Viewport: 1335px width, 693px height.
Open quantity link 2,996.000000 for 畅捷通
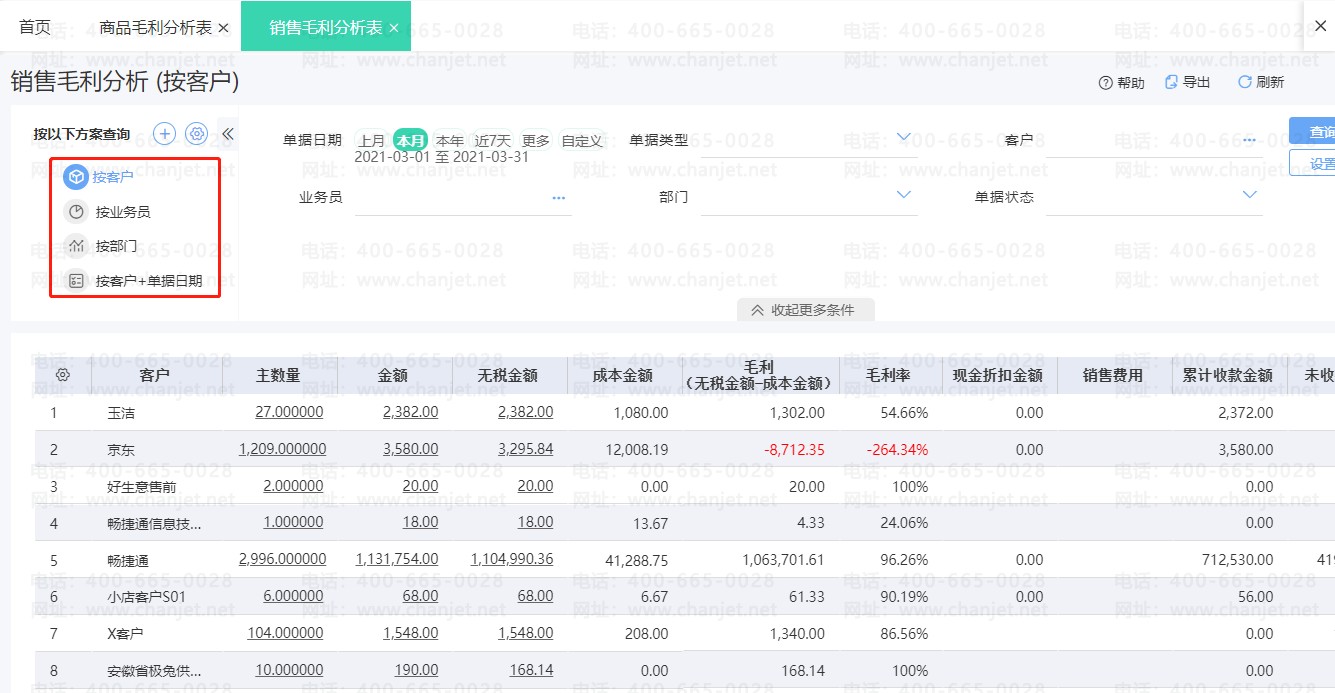282,559
